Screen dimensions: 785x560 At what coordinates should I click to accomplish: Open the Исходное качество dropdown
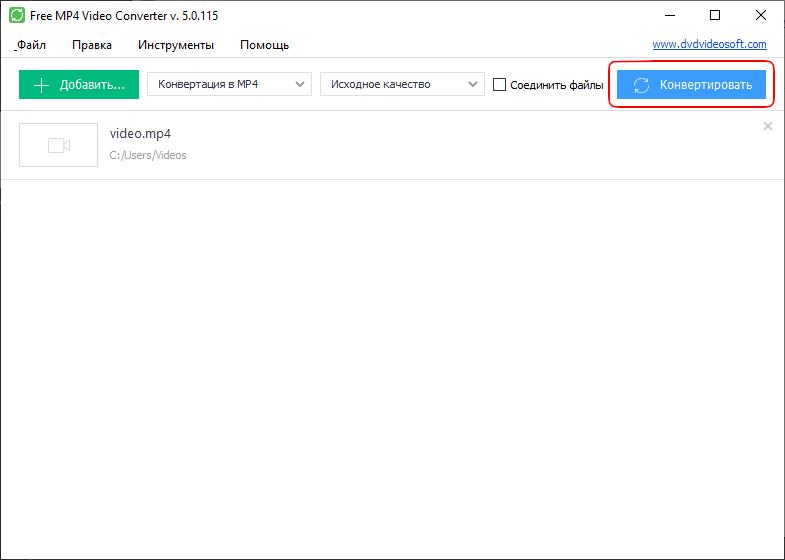402,84
